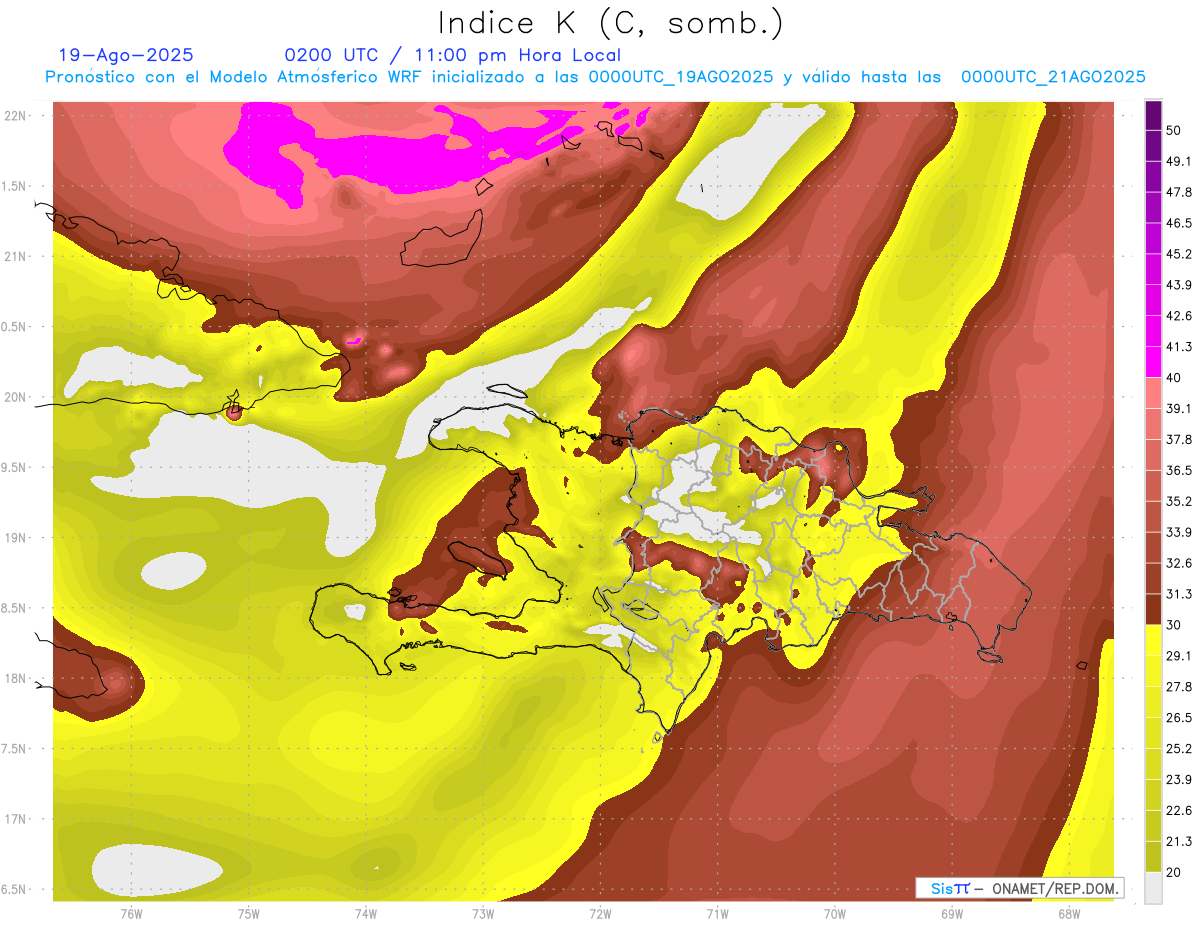This screenshot has height=927, width=1200.
Task: Select the dark purple colorbar segment above 50
Action: click(1153, 116)
